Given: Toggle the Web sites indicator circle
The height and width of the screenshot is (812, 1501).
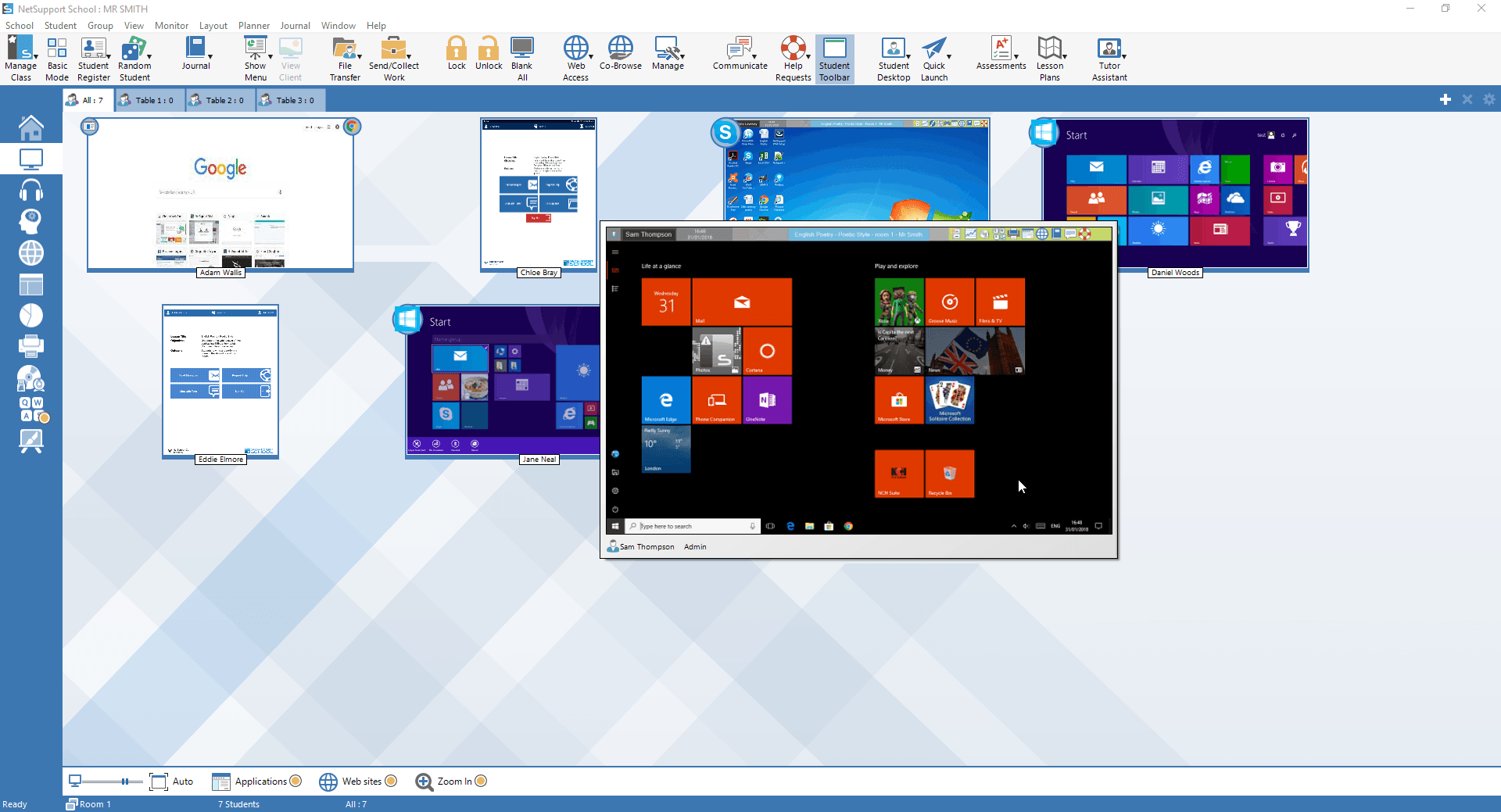Looking at the screenshot, I should pos(391,781).
